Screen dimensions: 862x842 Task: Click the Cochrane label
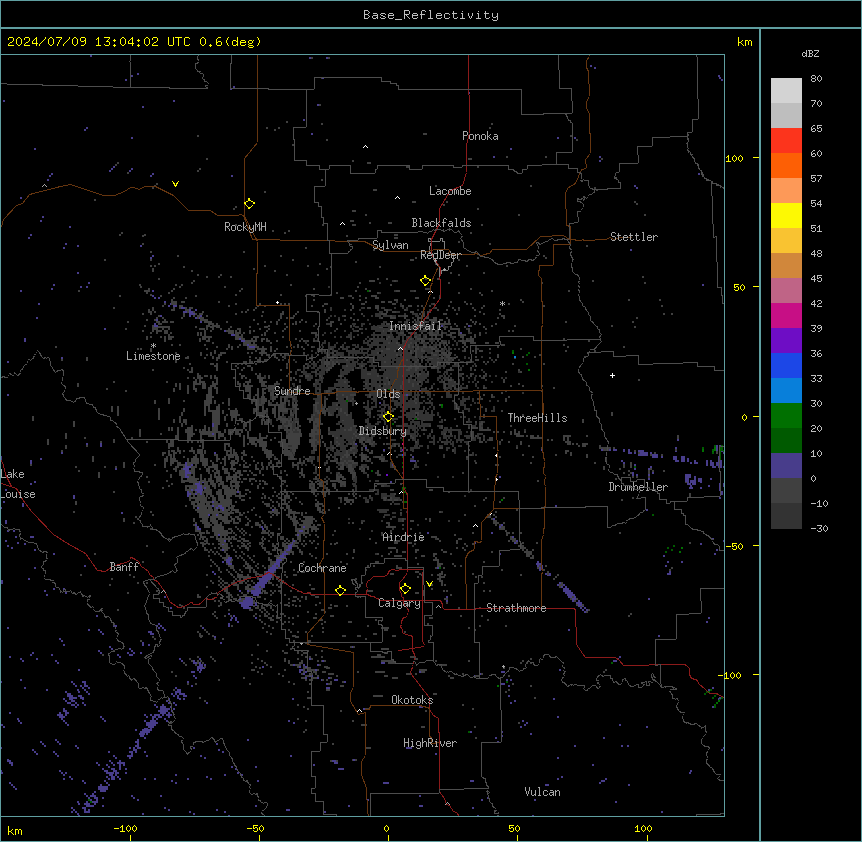[323, 568]
